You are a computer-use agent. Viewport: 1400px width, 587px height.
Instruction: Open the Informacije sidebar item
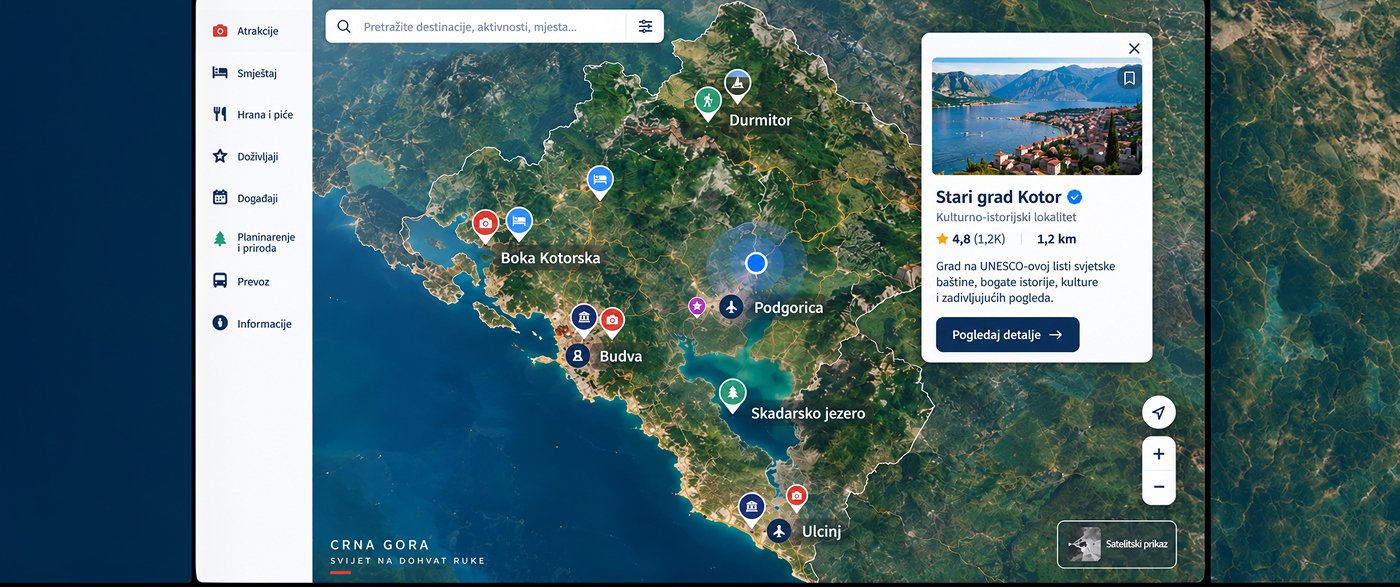(252, 324)
